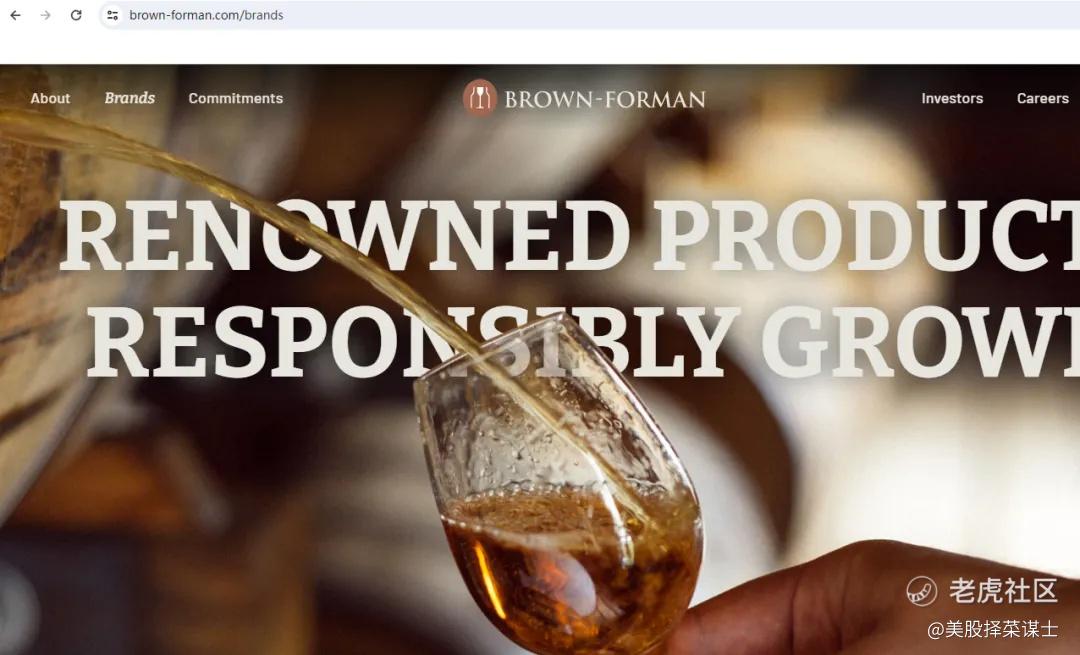
Task: Open the About menu item
Action: [50, 98]
